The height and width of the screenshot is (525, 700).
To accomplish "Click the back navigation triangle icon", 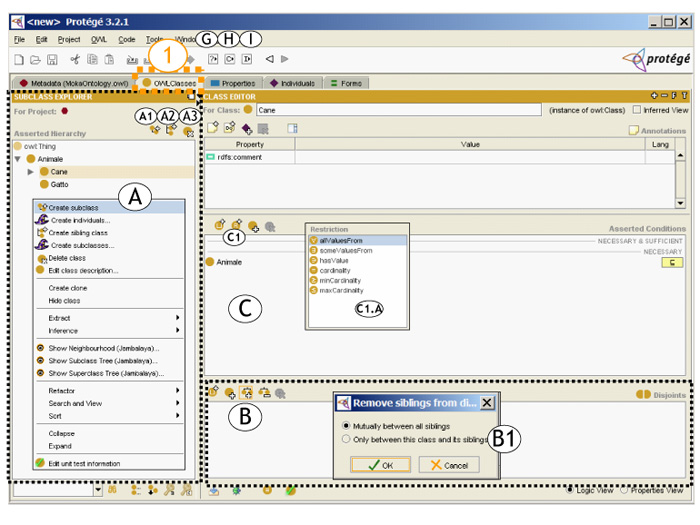I will click(269, 59).
